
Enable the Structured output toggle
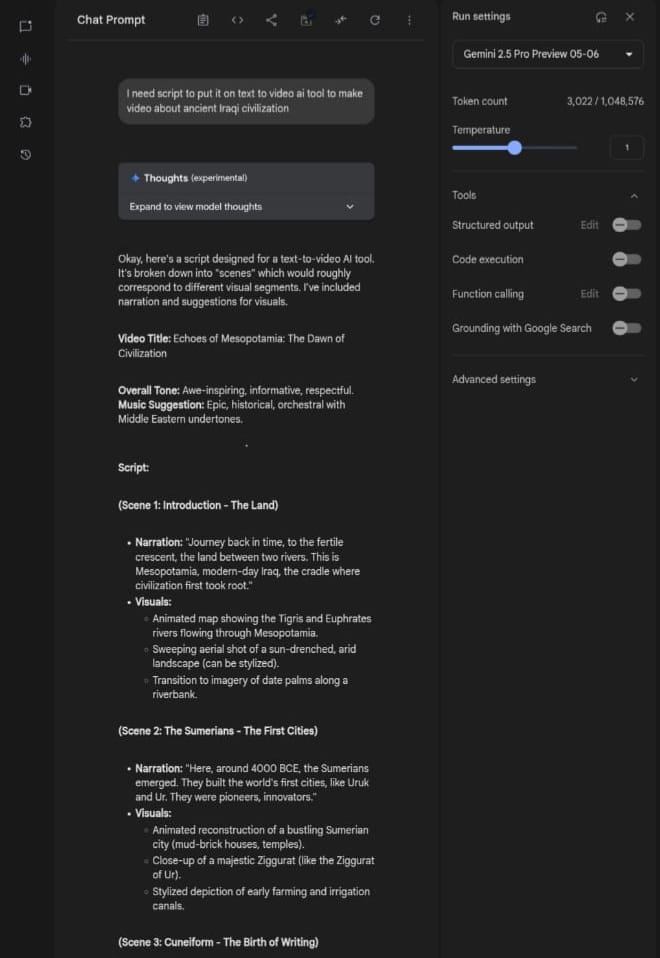(626, 225)
